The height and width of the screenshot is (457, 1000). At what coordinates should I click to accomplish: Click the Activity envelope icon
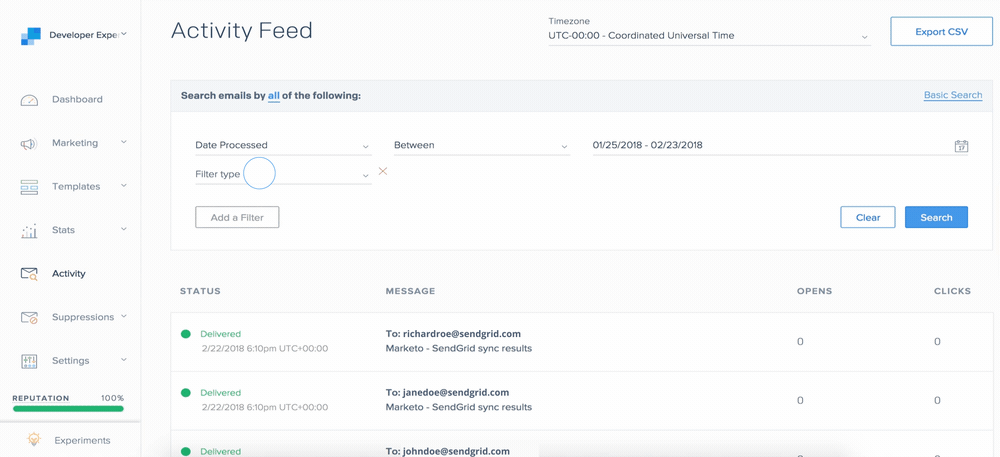pos(29,274)
